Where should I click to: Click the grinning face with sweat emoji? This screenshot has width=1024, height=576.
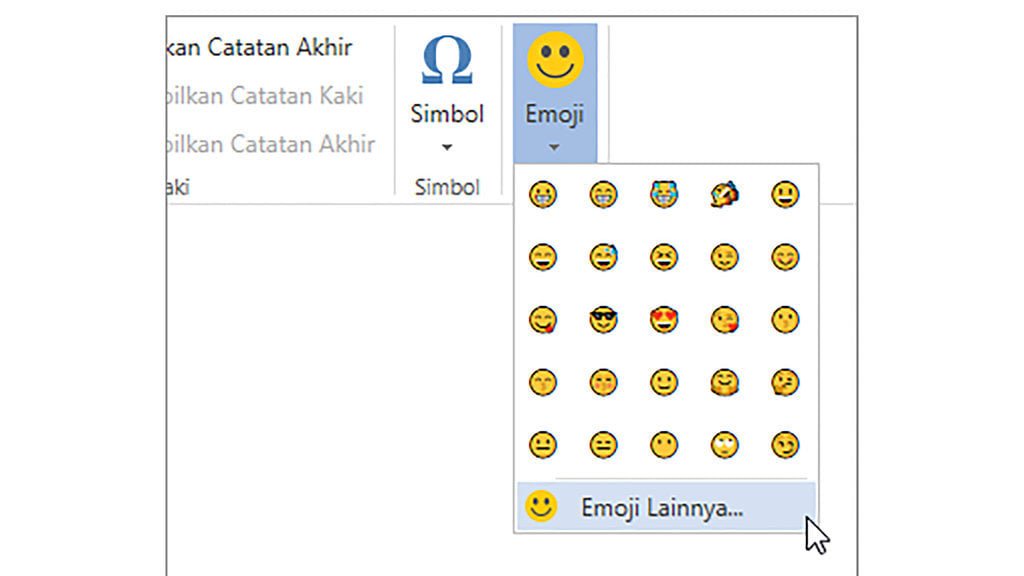click(x=601, y=256)
